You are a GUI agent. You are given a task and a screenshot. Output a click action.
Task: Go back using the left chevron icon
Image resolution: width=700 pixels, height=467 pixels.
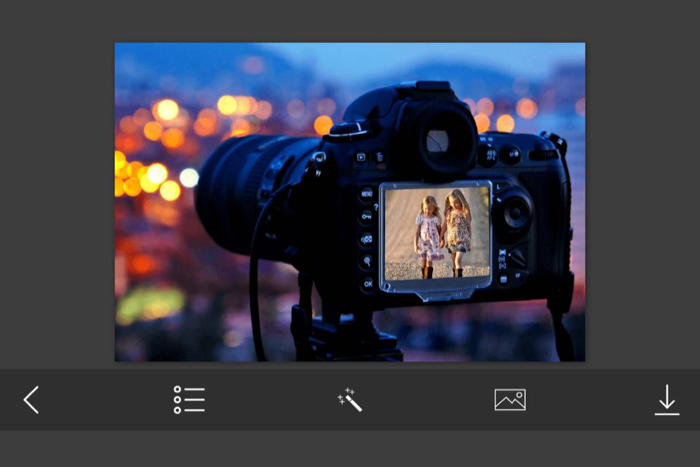pos(31,400)
